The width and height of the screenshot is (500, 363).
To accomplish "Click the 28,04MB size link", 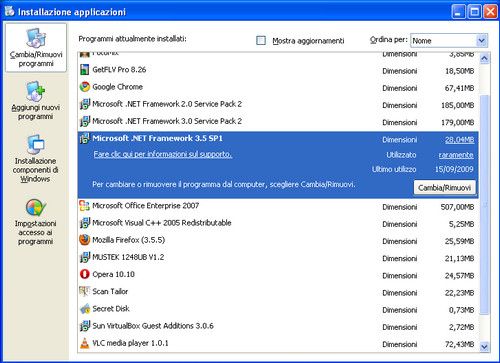I will [459, 140].
